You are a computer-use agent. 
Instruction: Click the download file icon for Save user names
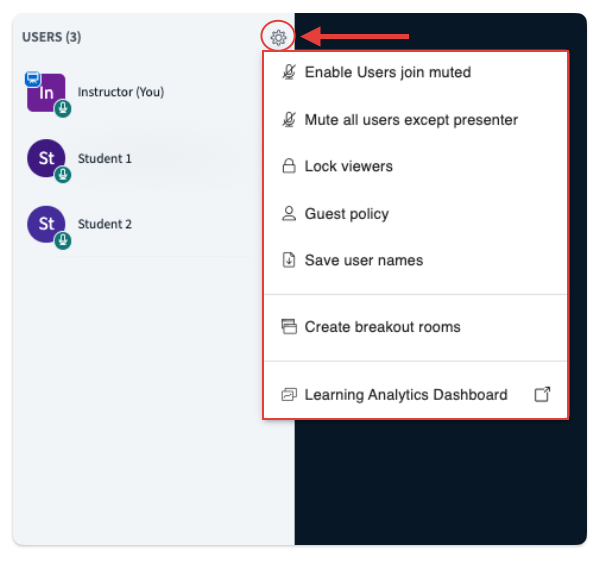coord(289,260)
